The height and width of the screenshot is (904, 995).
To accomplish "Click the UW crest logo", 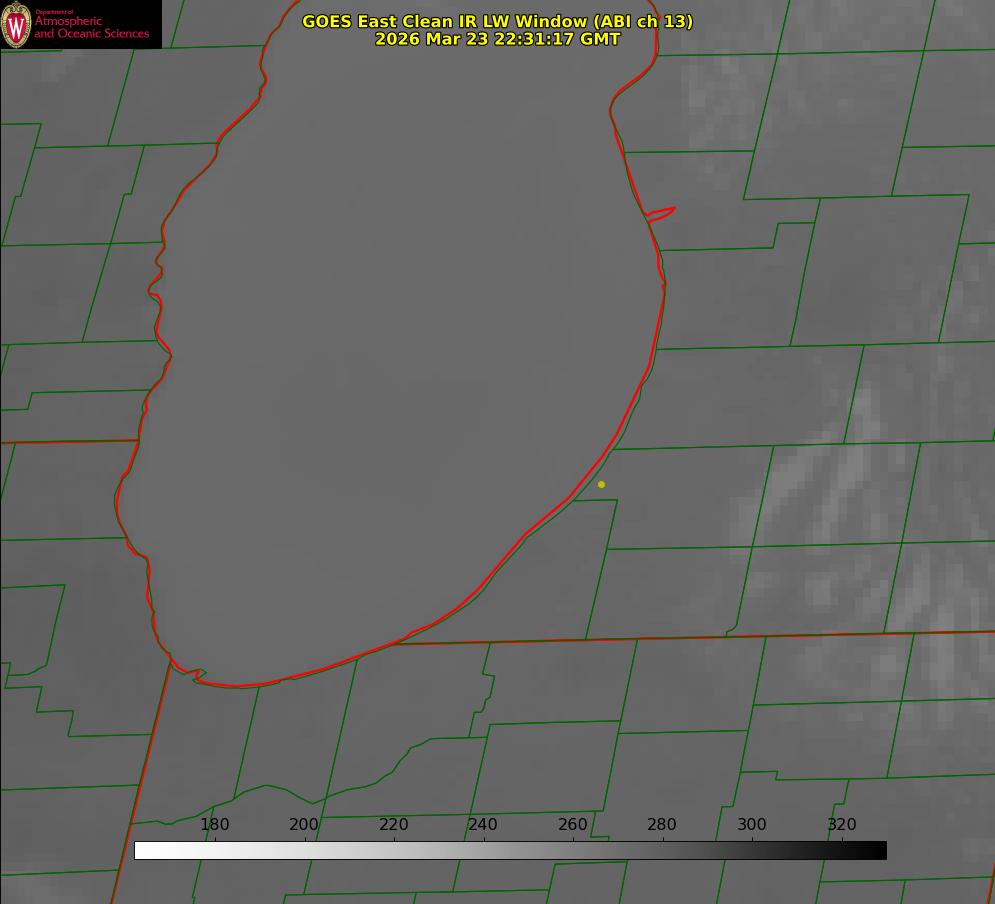I will click(x=16, y=24).
